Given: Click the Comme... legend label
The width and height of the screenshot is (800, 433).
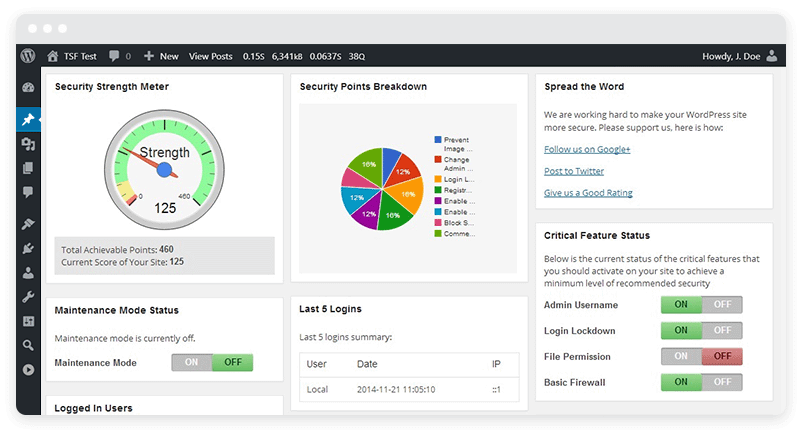Looking at the screenshot, I should click(459, 234).
